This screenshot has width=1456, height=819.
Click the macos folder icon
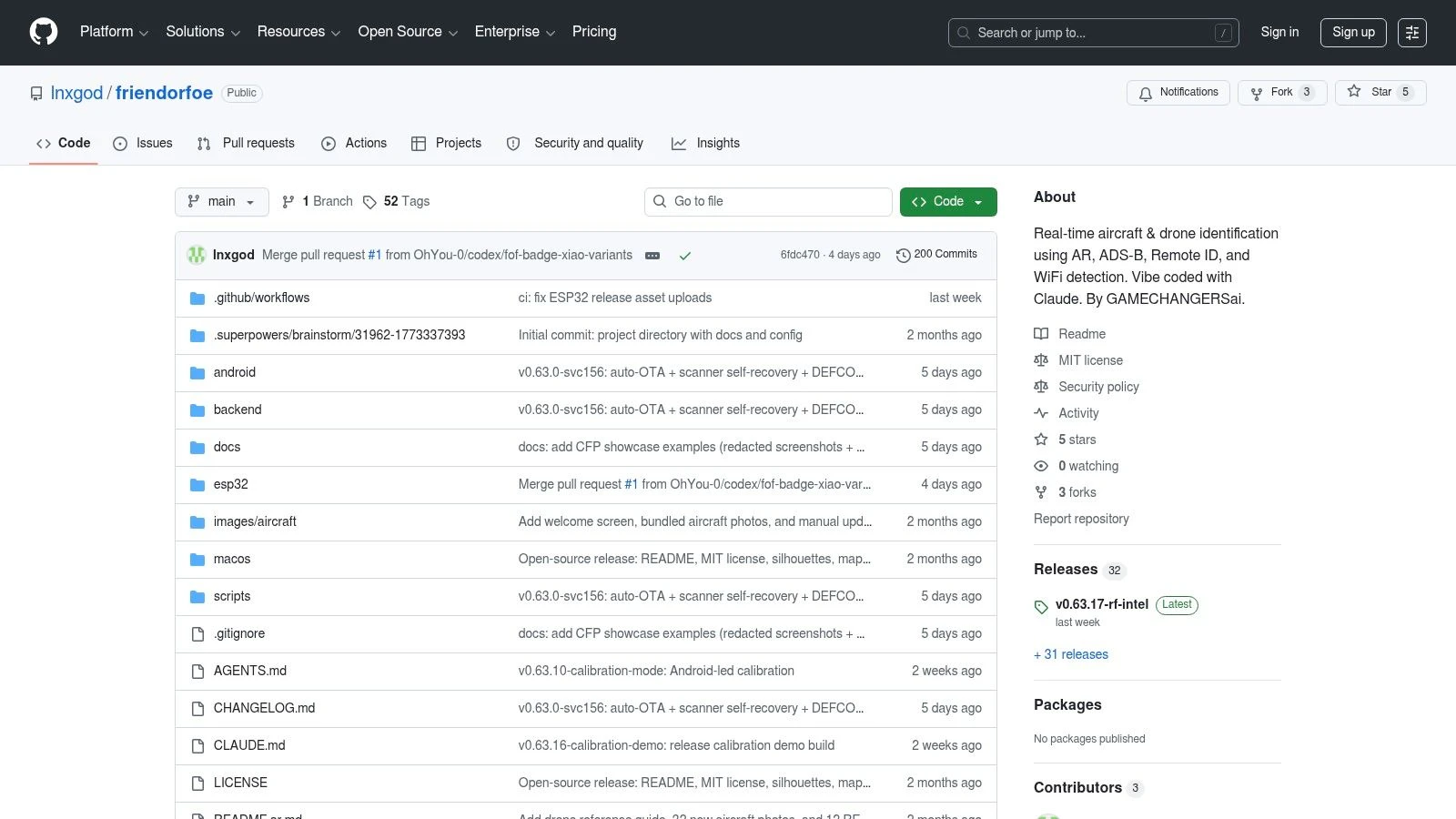coord(197,560)
